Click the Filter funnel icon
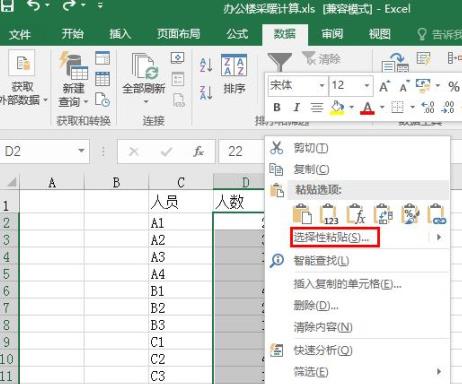The width and height of the screenshot is (462, 384). [x=279, y=62]
